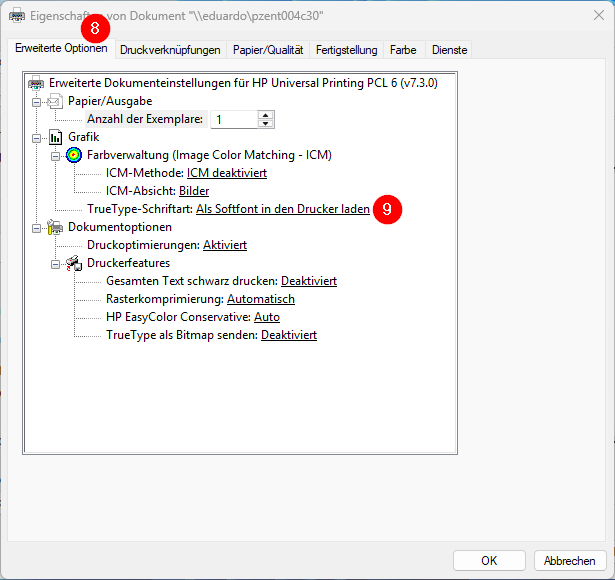Go to the Fertigstellung tab
Image resolution: width=615 pixels, height=580 pixels.
pos(347,50)
